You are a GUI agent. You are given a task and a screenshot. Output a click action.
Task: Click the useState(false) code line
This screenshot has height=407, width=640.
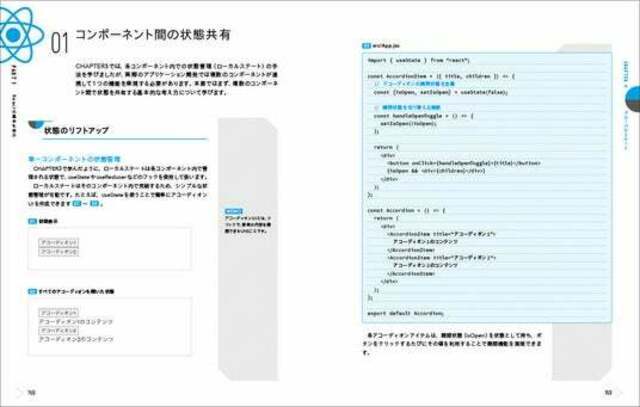pos(441,92)
